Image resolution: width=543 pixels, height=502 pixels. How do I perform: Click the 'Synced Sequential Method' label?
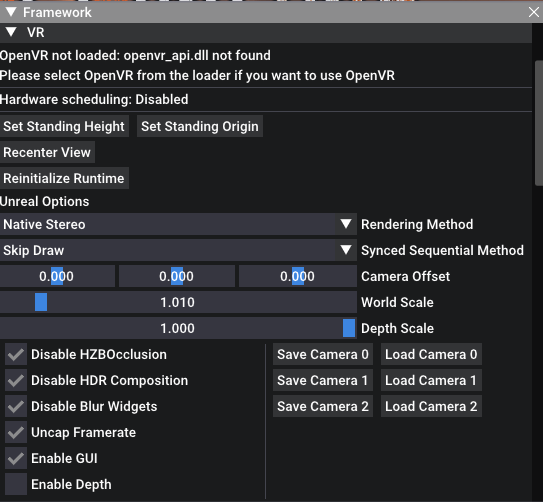442,250
